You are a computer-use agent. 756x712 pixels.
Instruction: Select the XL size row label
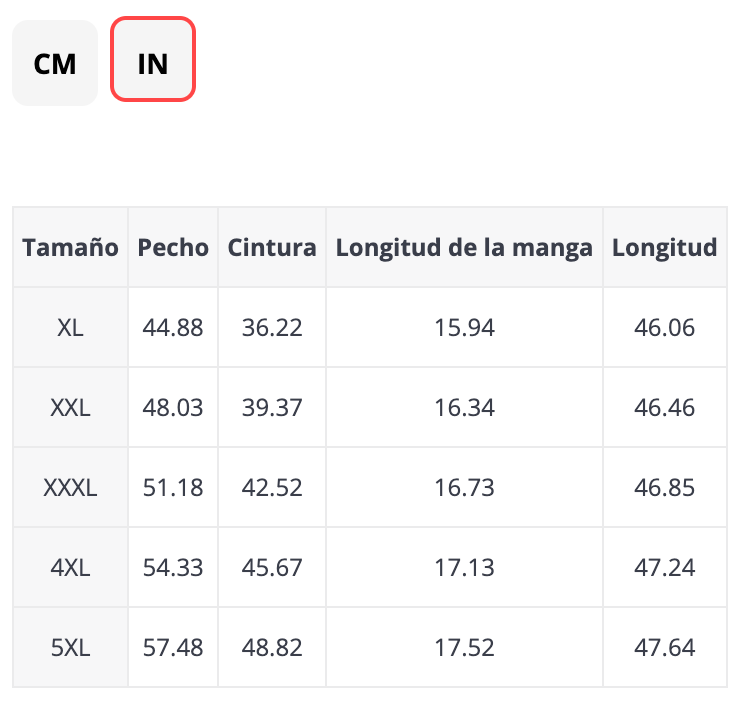click(70, 327)
